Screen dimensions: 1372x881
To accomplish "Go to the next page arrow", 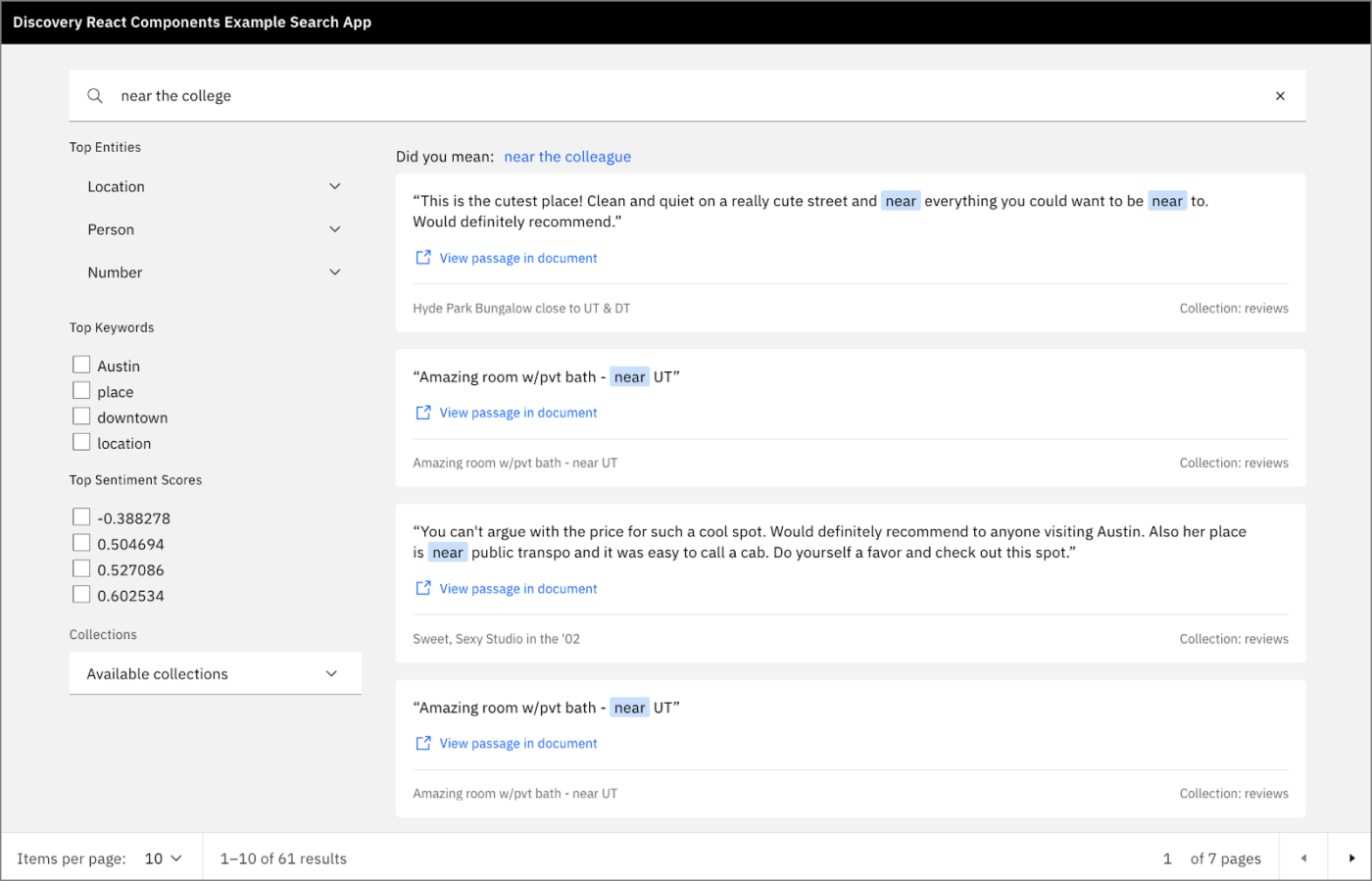I will (1351, 858).
